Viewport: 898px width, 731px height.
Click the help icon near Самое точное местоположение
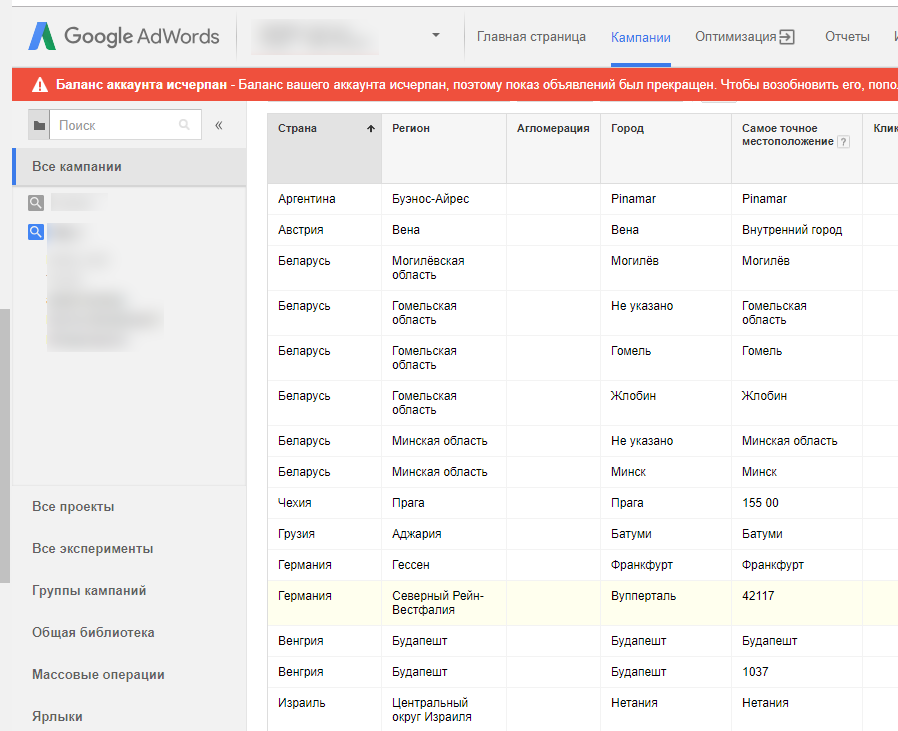click(843, 142)
